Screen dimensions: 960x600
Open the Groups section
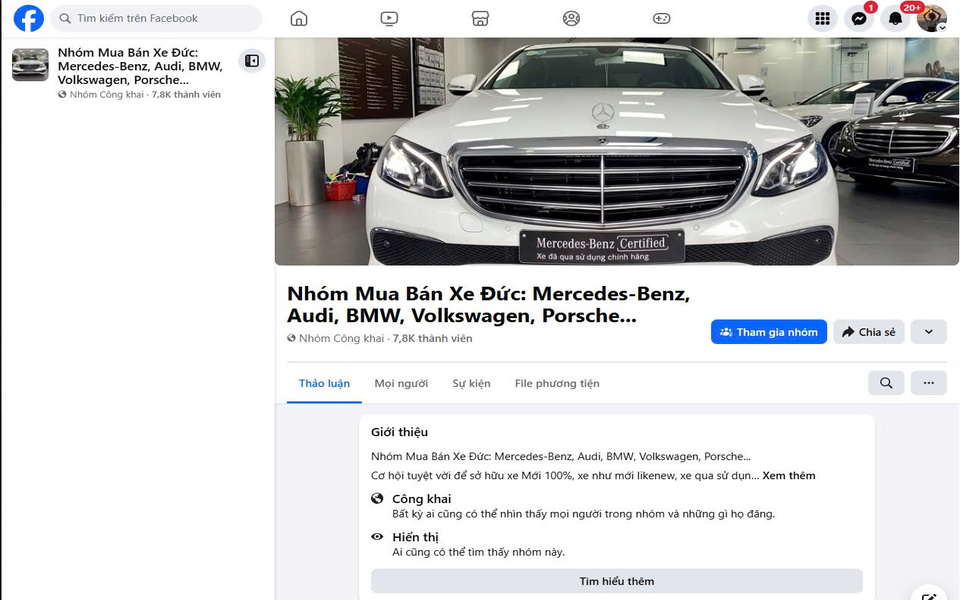(x=571, y=18)
